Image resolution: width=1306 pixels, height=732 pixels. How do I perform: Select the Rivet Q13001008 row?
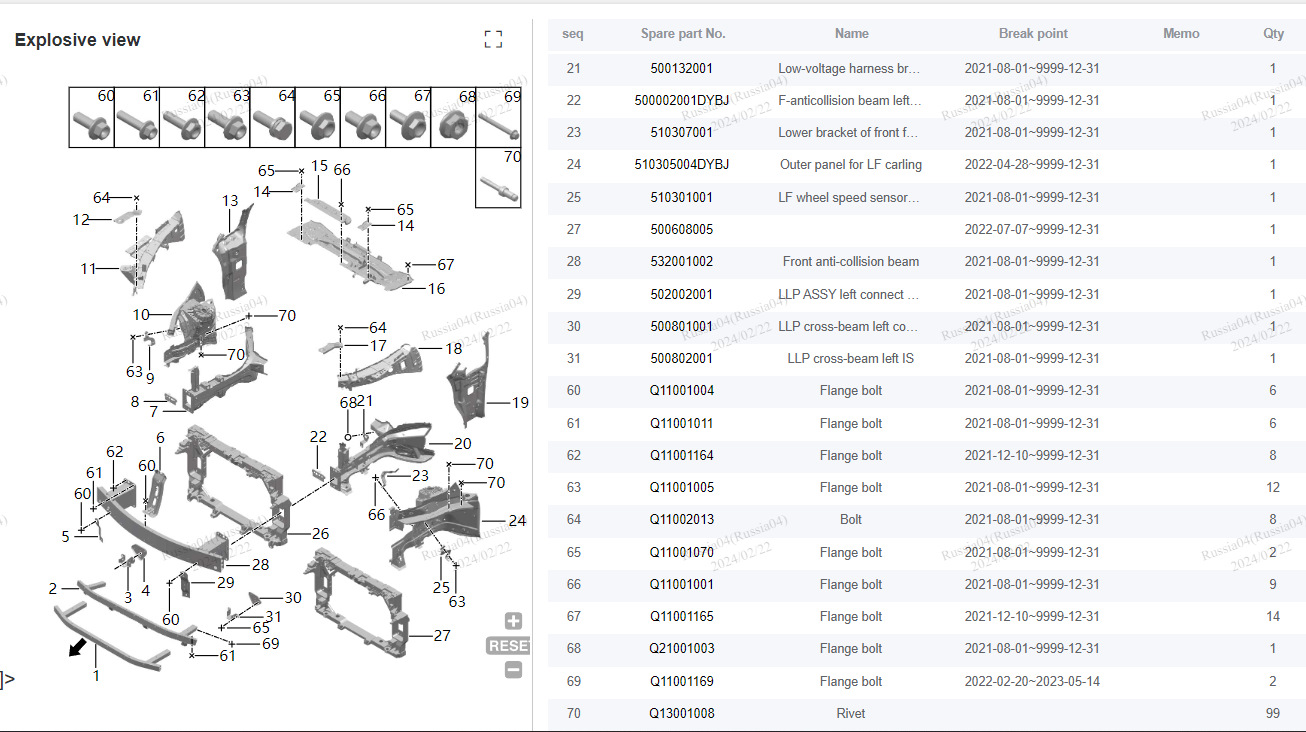pyautogui.click(x=927, y=713)
